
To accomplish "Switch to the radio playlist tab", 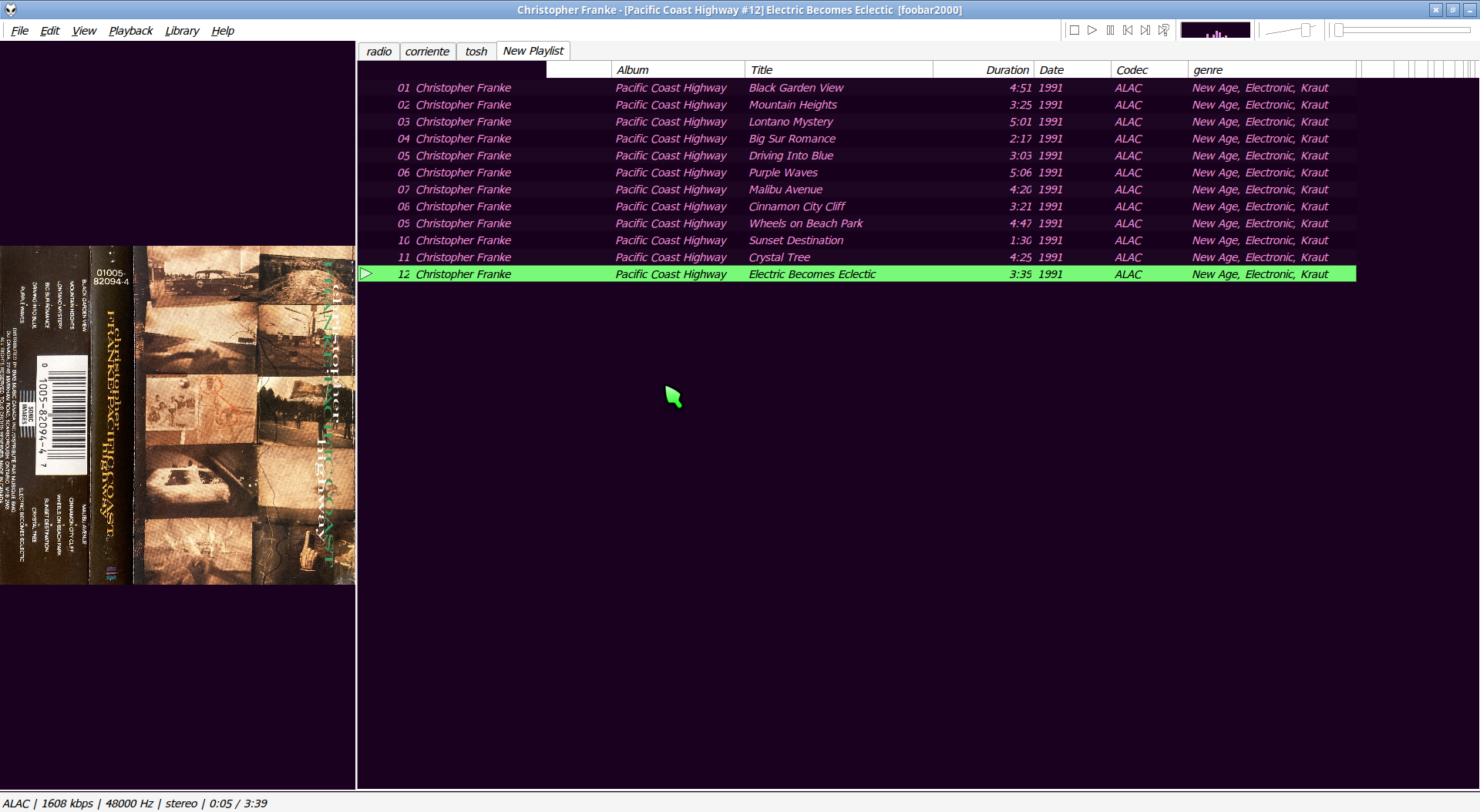I will pyautogui.click(x=379, y=52).
